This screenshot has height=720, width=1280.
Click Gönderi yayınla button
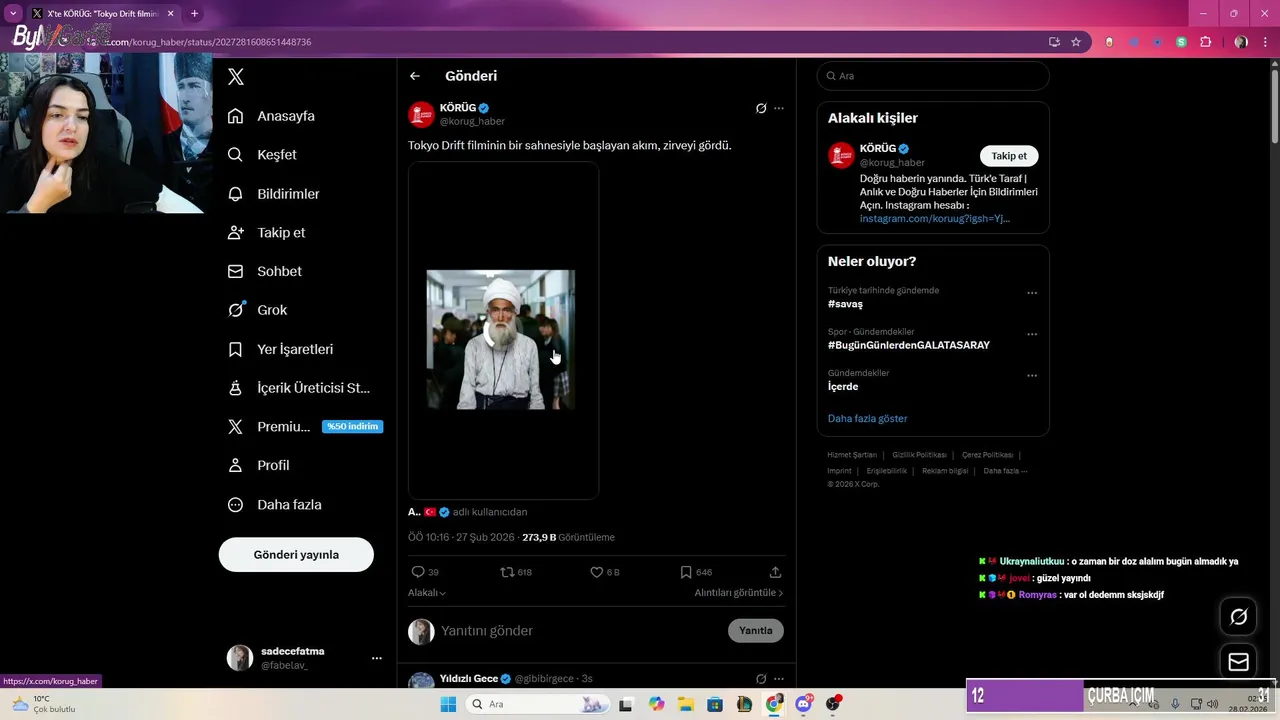tap(296, 555)
